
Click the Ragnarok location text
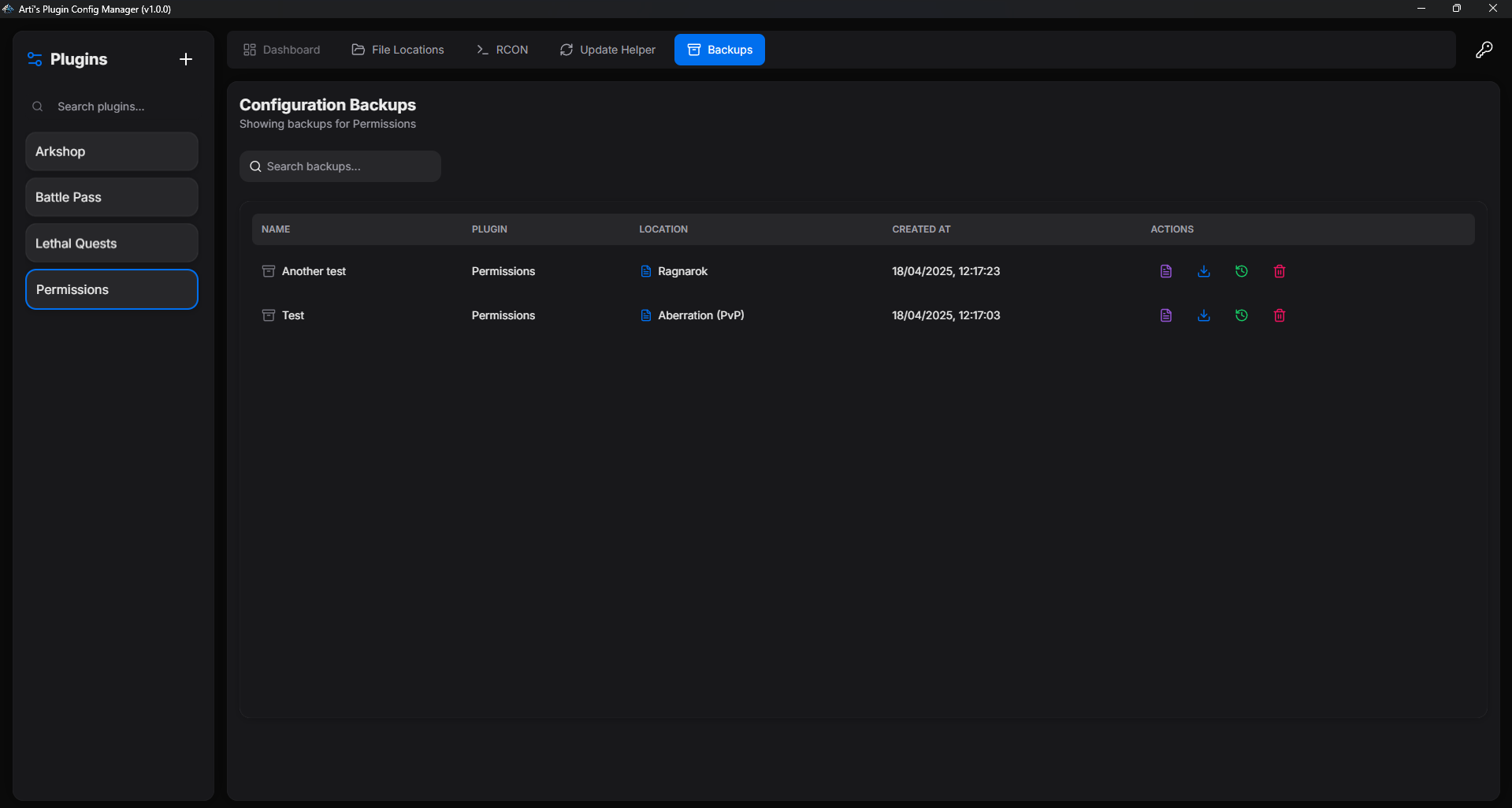point(682,271)
